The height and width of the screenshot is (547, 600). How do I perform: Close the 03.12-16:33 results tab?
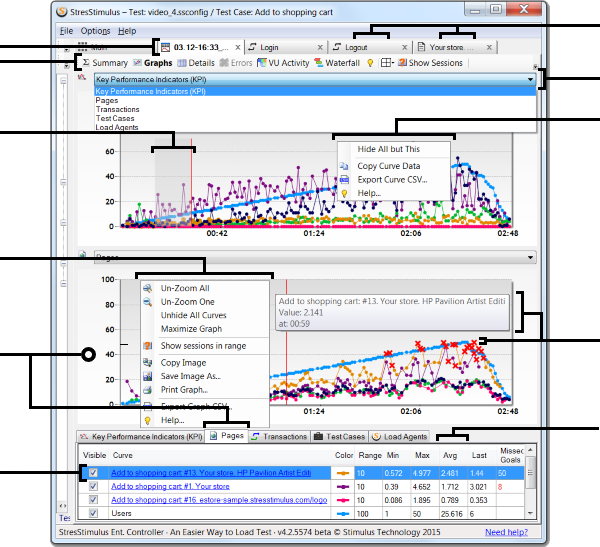point(238,47)
